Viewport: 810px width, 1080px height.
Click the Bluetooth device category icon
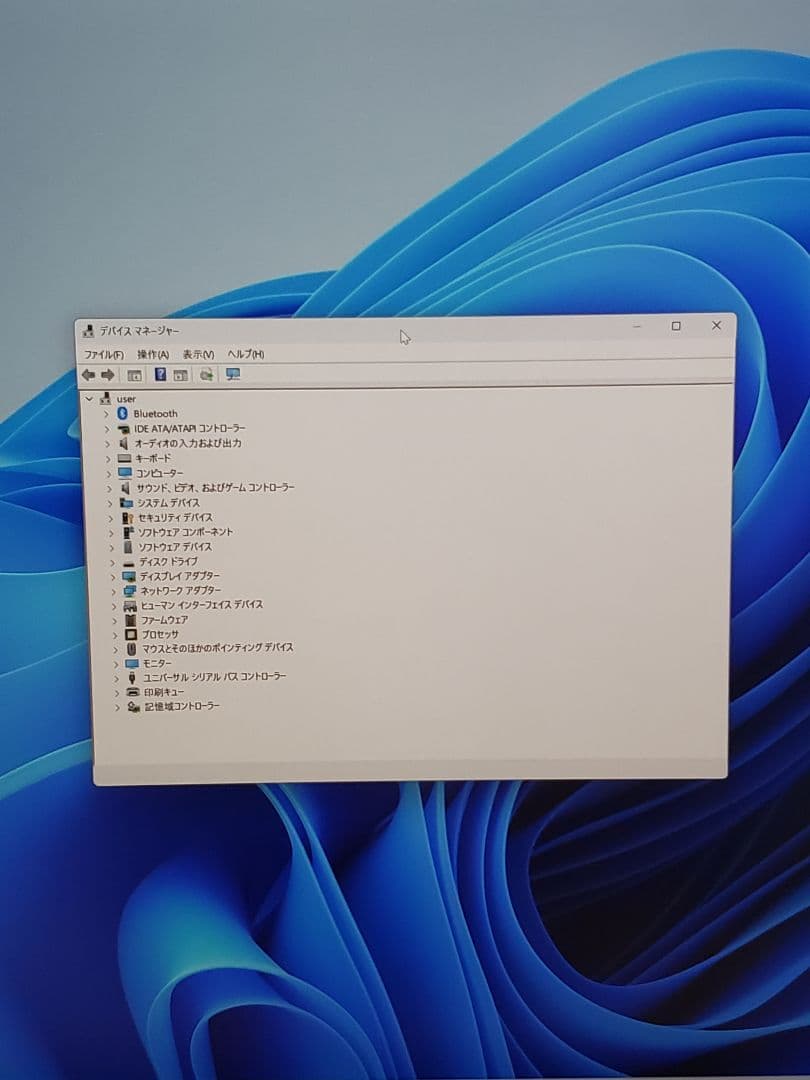(x=125, y=413)
